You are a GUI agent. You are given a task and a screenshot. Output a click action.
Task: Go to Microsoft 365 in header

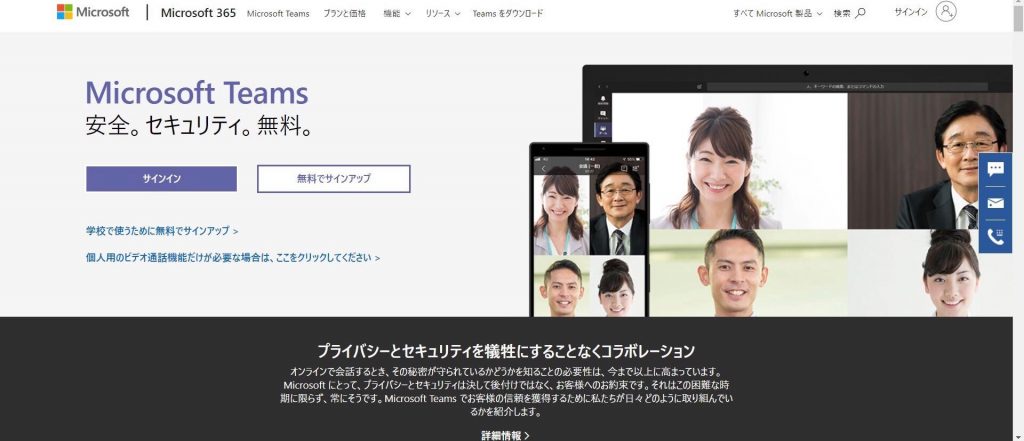click(x=198, y=13)
